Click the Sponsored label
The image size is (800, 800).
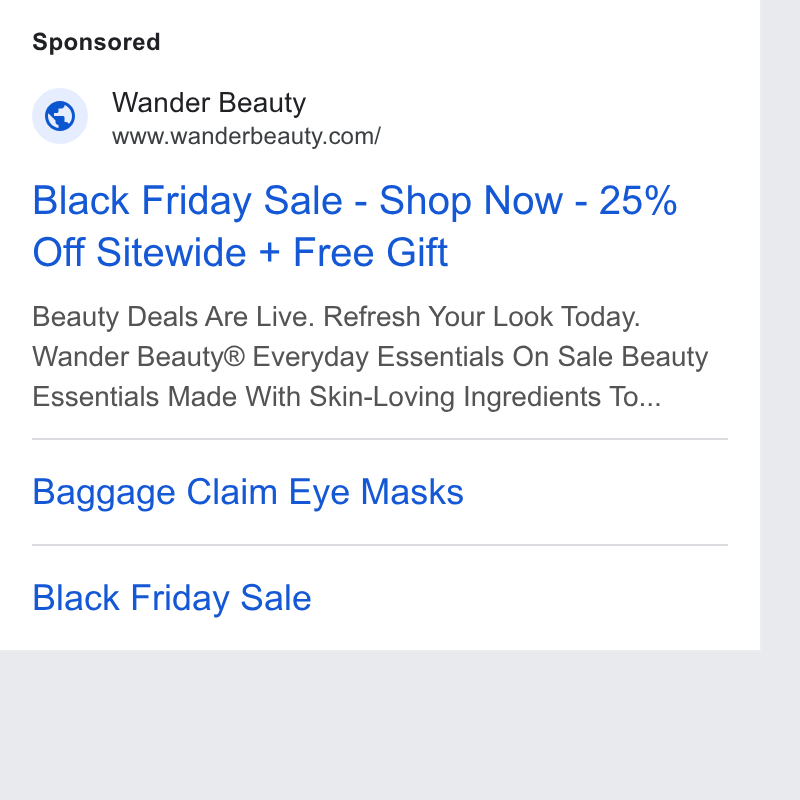click(x=96, y=42)
